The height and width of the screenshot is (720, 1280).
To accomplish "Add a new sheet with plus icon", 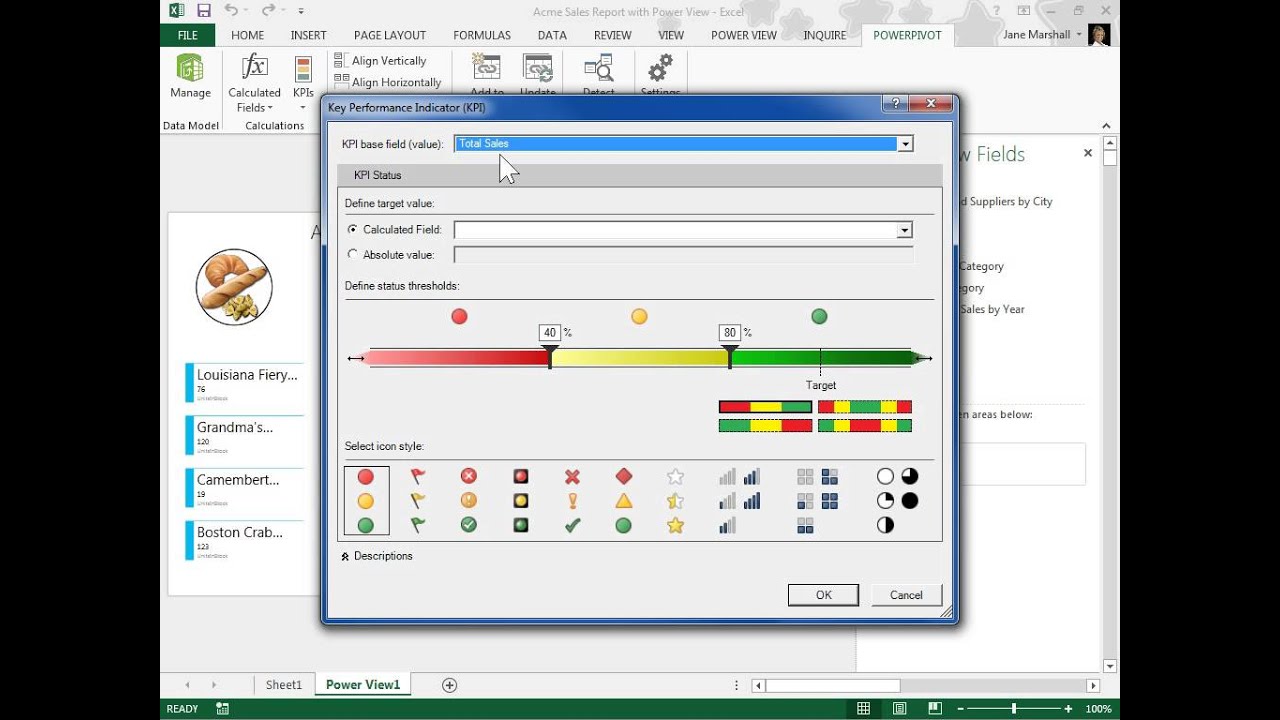I will 450,685.
